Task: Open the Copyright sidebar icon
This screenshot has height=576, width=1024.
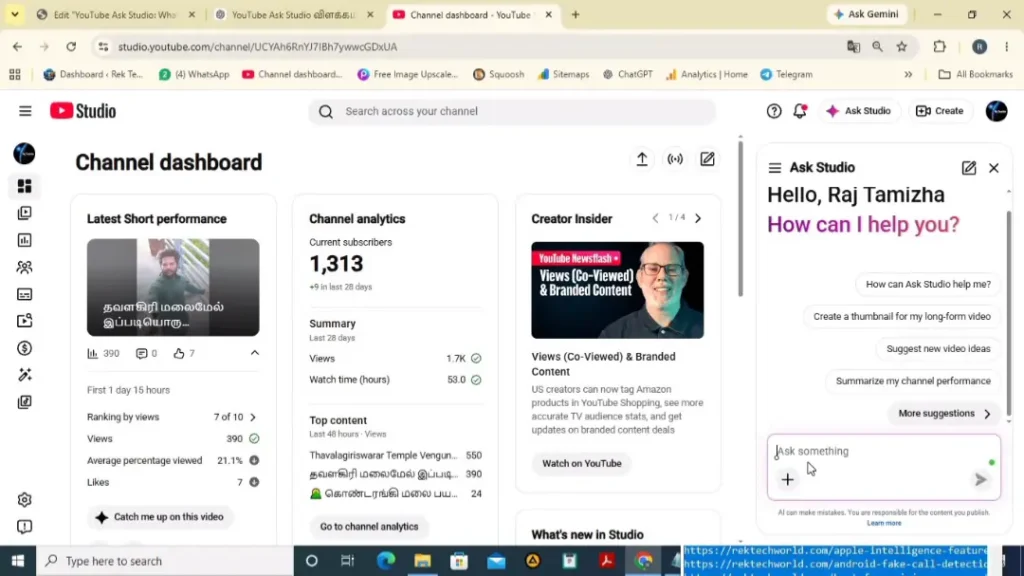Action: pos(24,321)
